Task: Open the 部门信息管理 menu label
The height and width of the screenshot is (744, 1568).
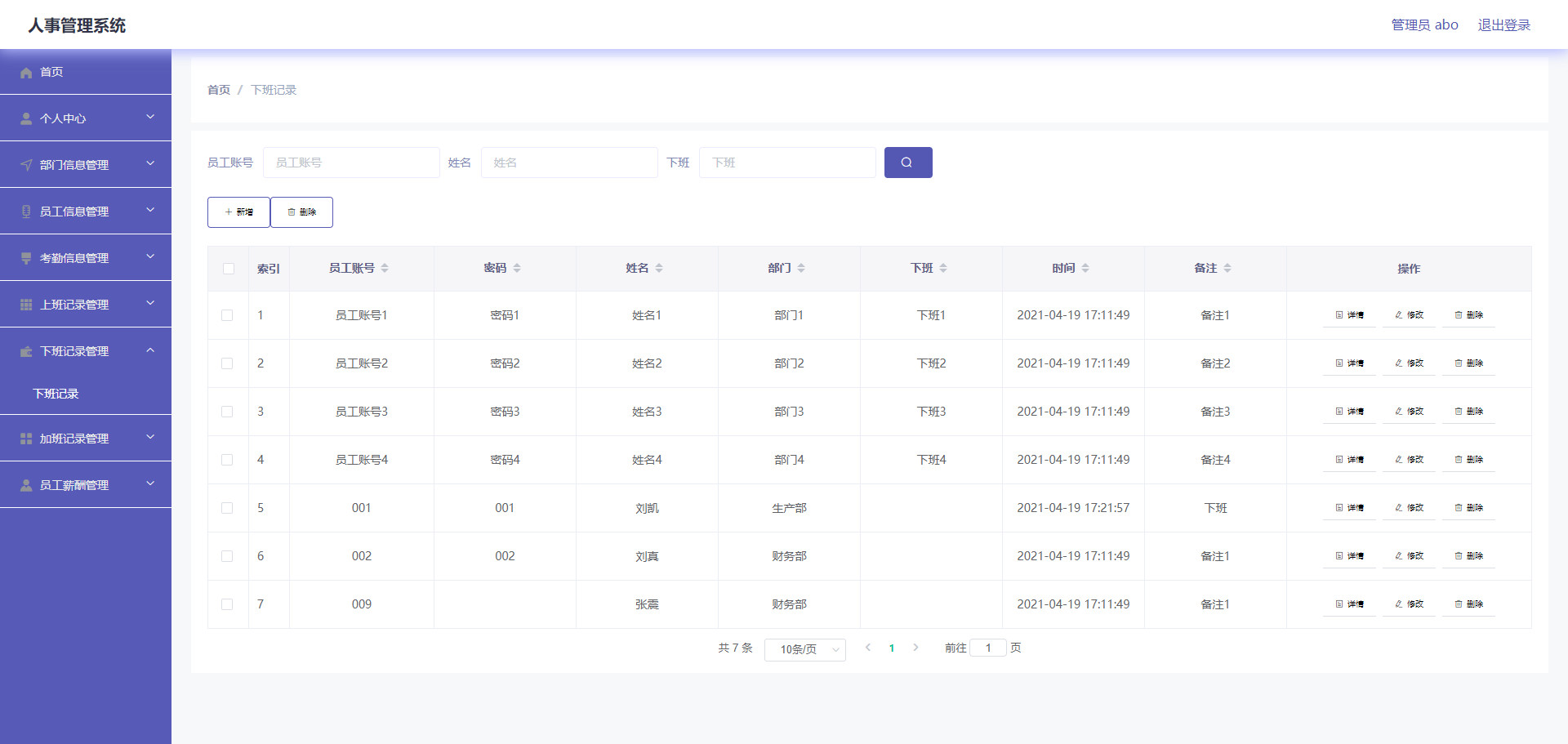Action: [x=74, y=165]
